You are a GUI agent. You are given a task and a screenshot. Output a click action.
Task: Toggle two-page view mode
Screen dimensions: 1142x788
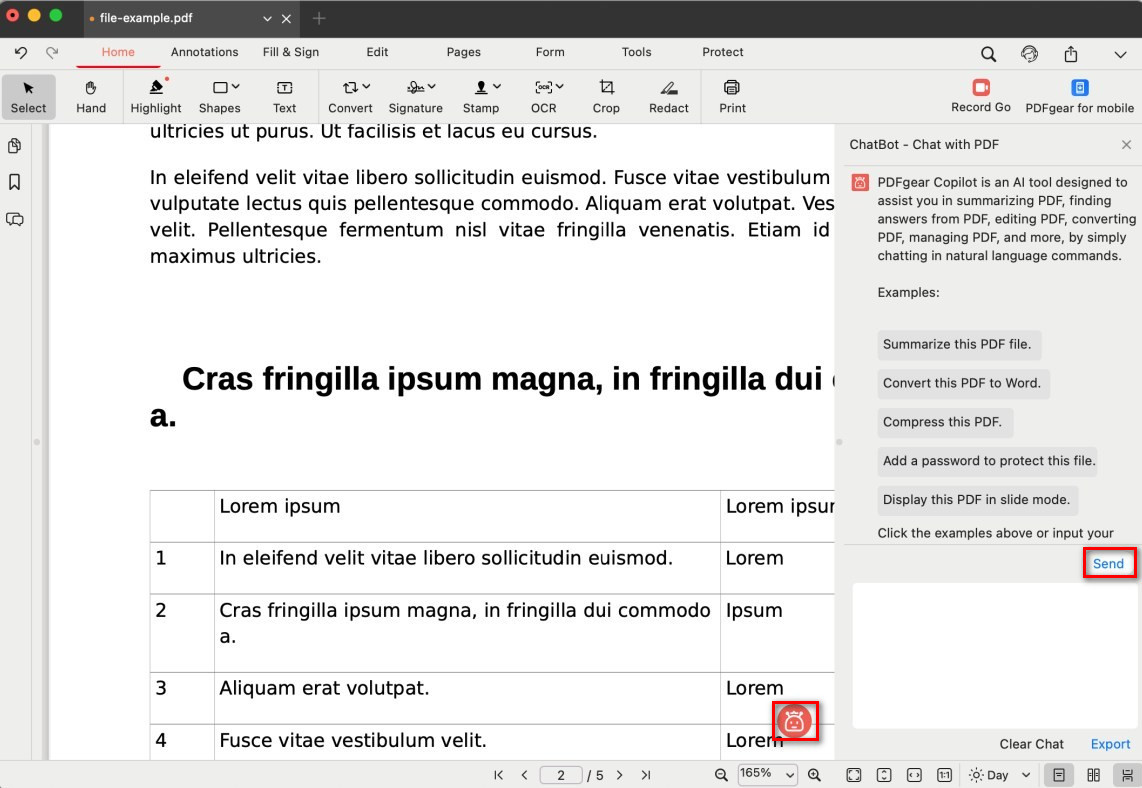coord(1093,775)
